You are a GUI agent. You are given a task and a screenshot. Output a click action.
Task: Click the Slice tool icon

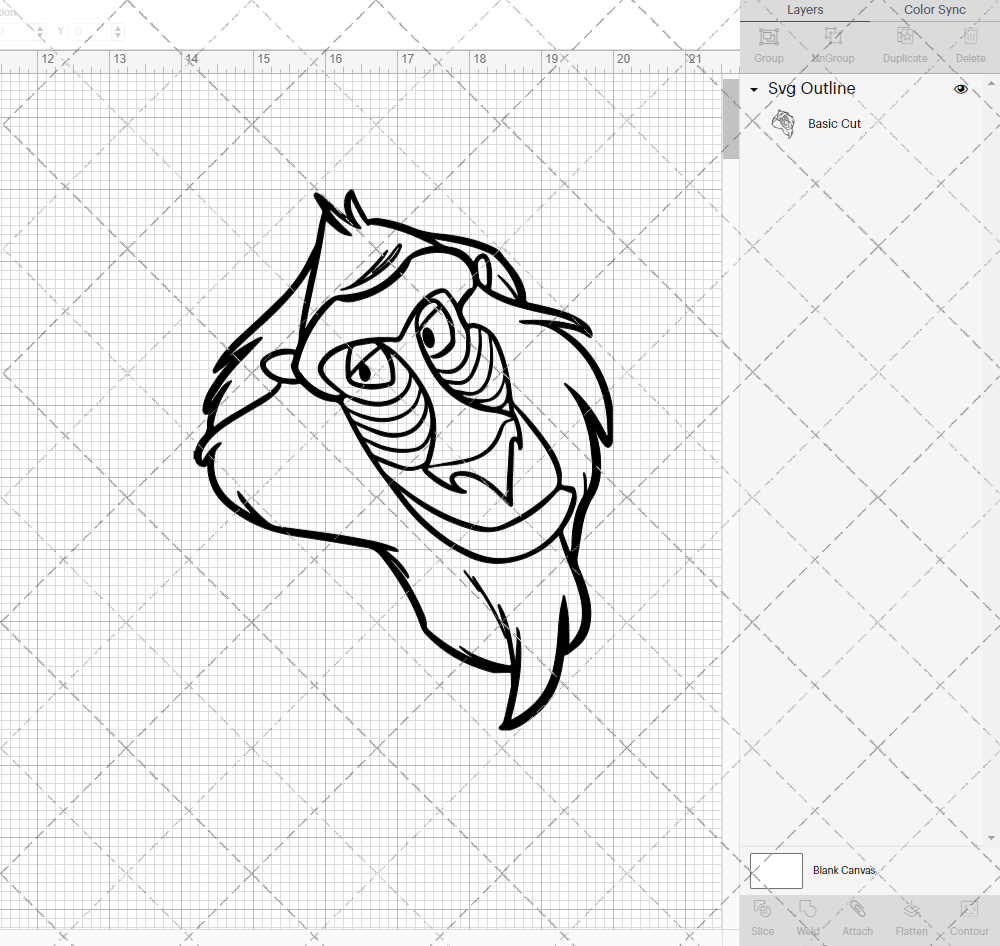[762, 908]
